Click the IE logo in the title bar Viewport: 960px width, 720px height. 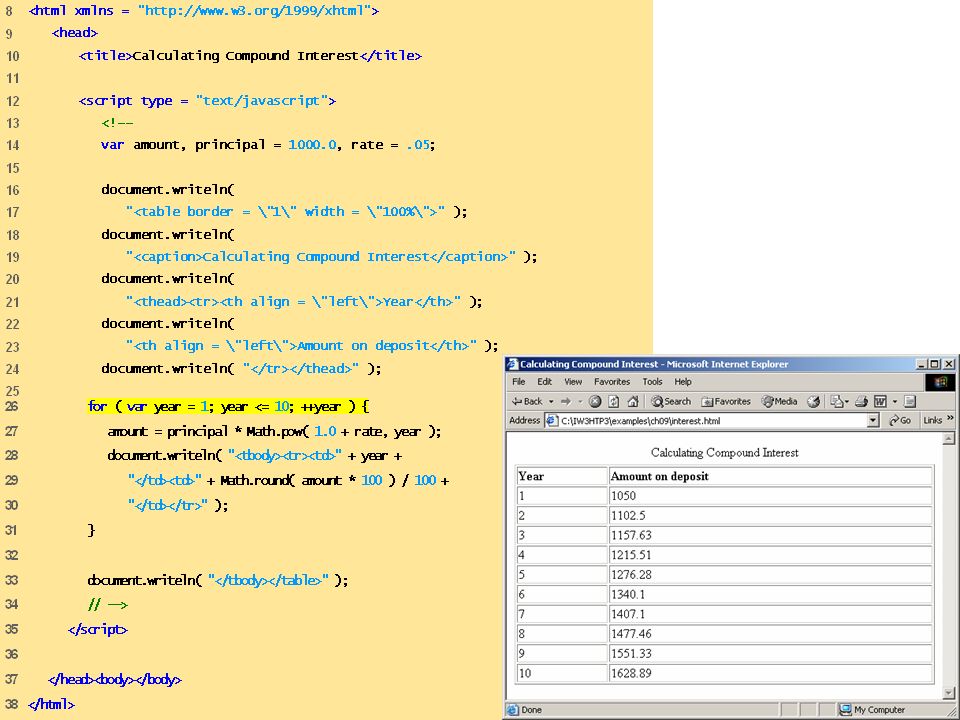point(512,364)
